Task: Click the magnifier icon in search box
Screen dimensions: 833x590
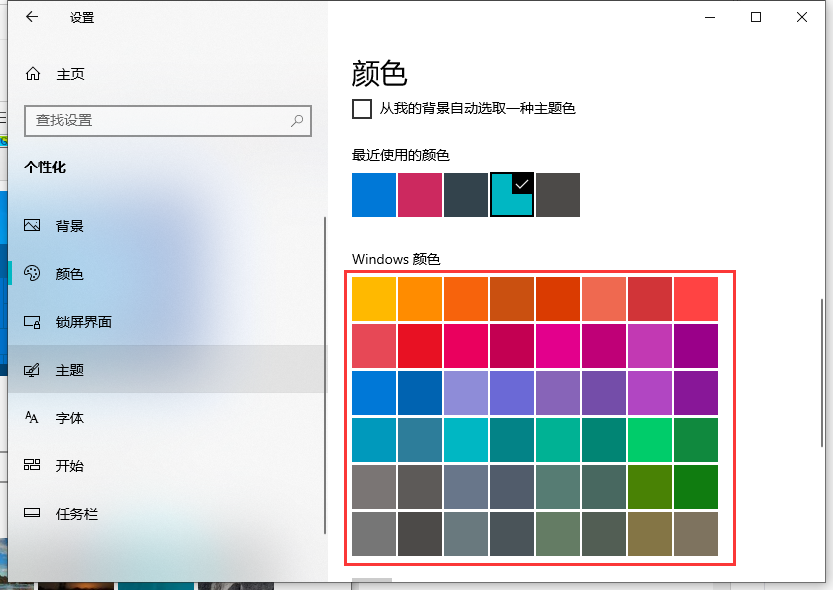Action: (x=296, y=120)
